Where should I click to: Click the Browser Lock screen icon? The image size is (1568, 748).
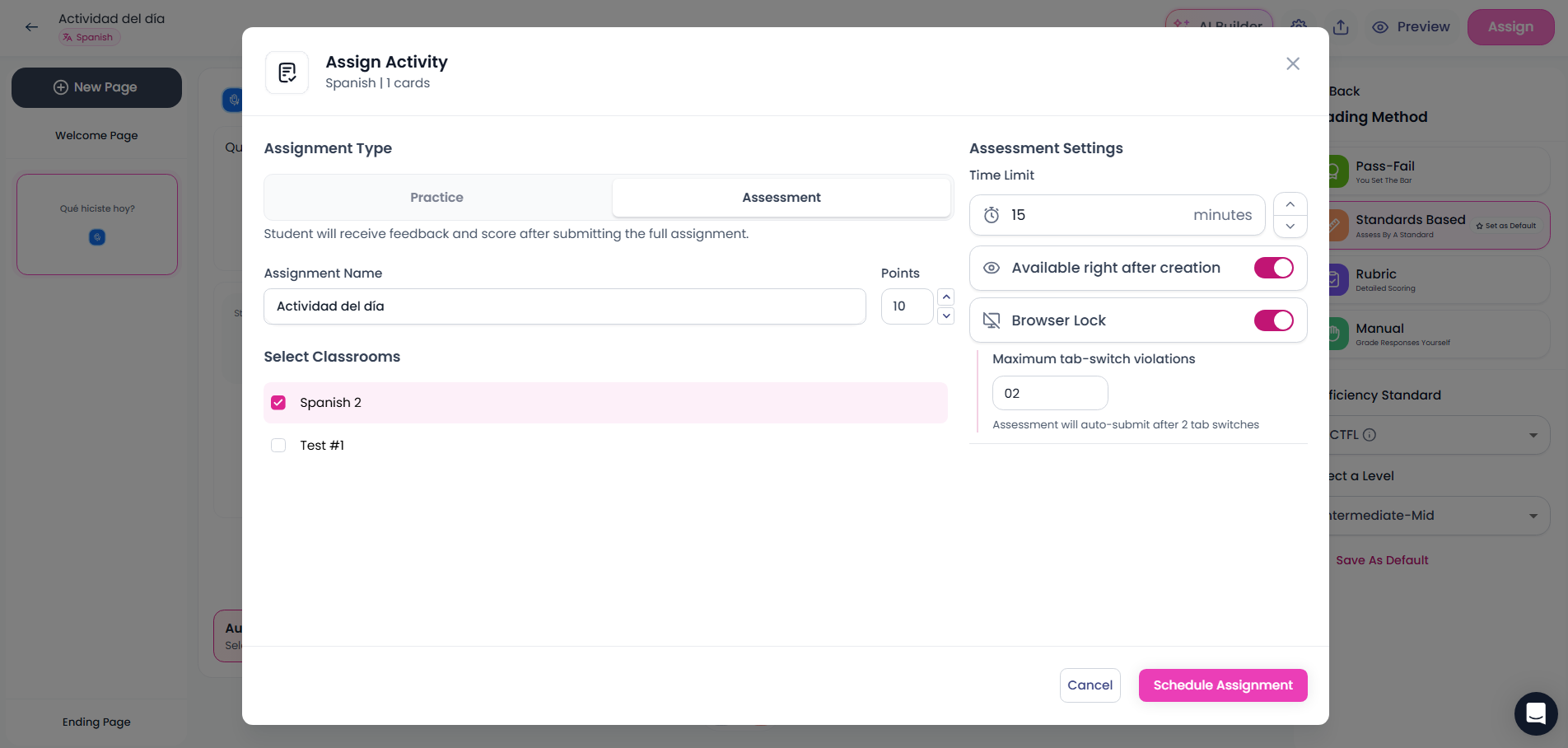pyautogui.click(x=992, y=320)
